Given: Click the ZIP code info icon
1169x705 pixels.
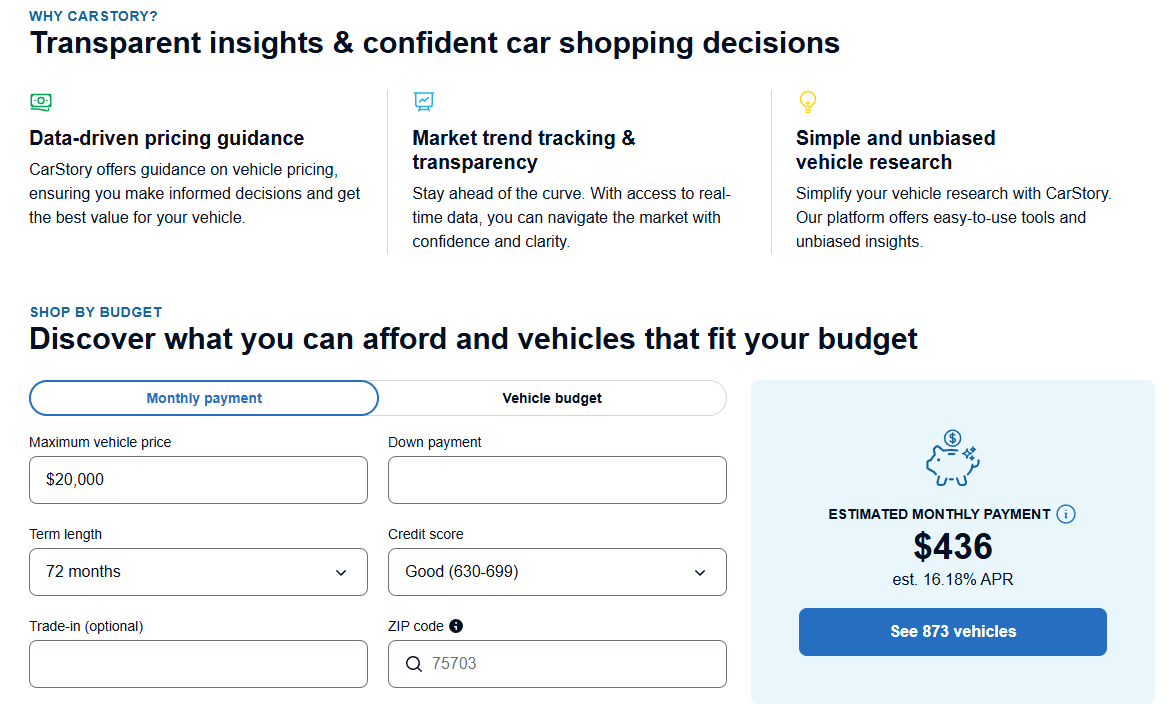Looking at the screenshot, I should 456,626.
